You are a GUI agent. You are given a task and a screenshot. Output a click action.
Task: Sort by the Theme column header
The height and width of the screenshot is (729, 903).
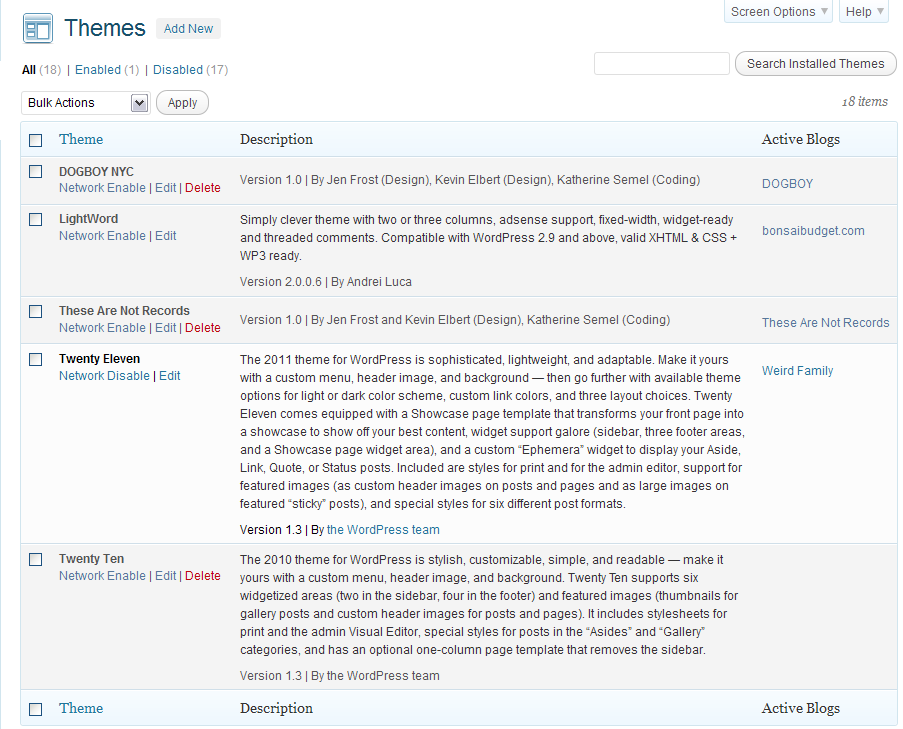point(81,139)
